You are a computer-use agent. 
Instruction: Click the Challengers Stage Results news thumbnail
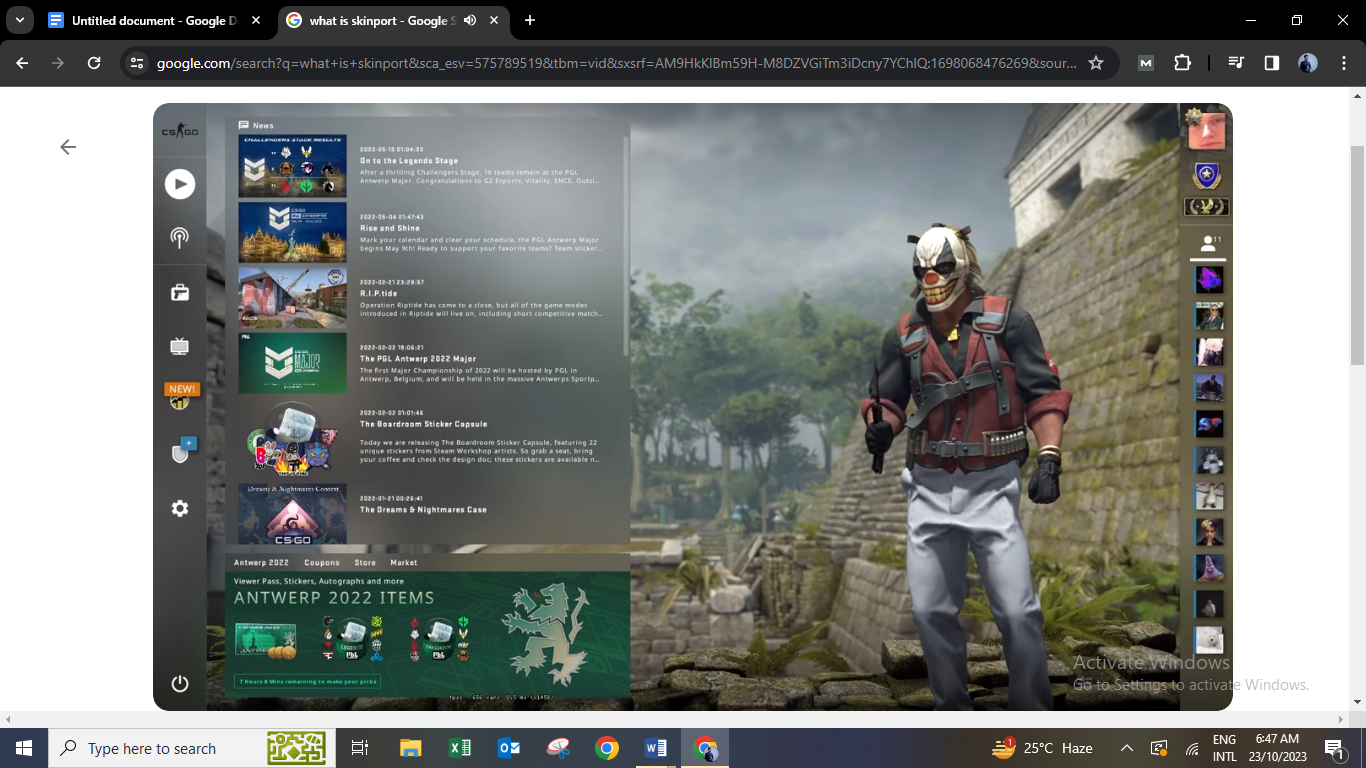click(x=292, y=166)
